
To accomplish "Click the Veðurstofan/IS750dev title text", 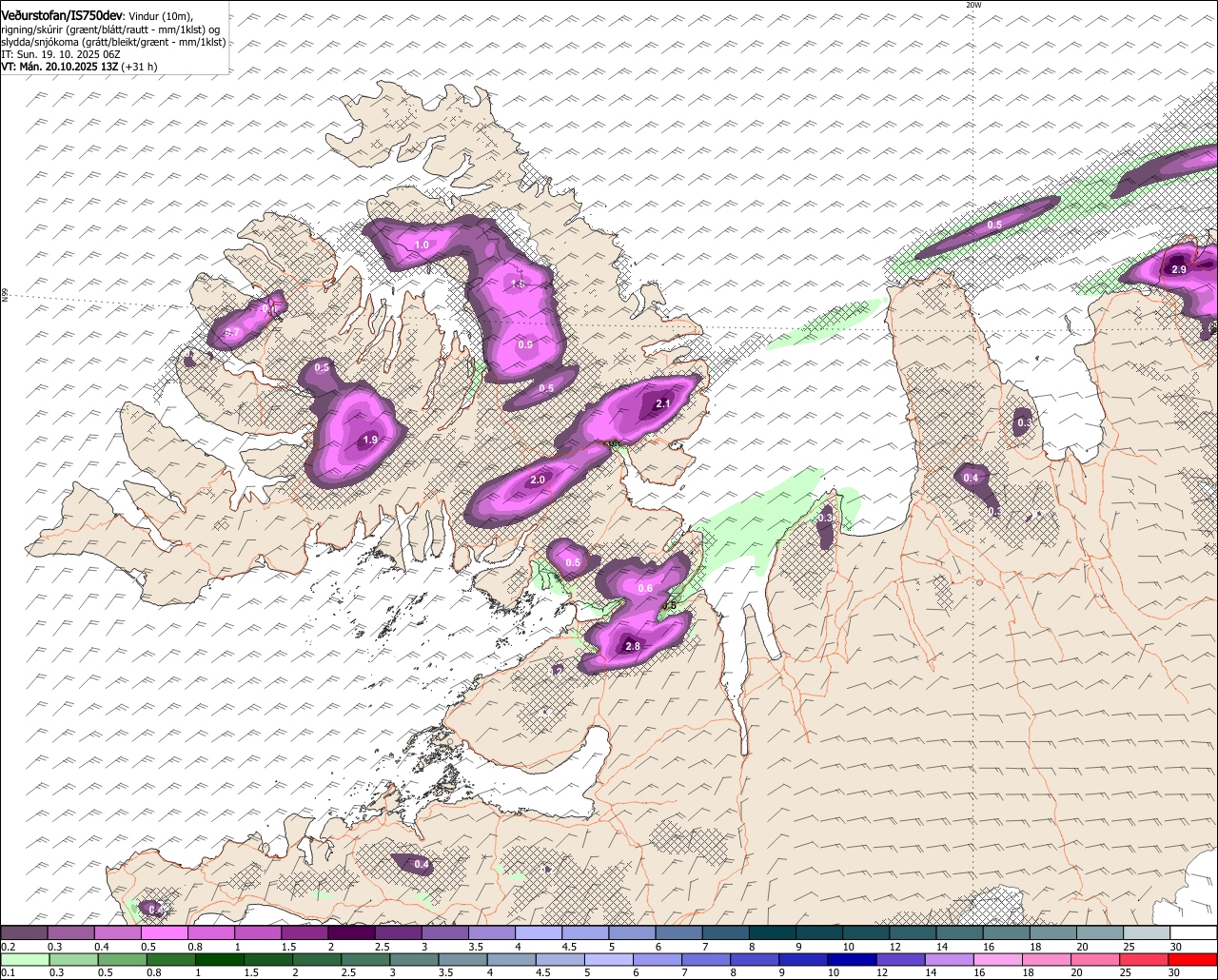I will pos(62,16).
